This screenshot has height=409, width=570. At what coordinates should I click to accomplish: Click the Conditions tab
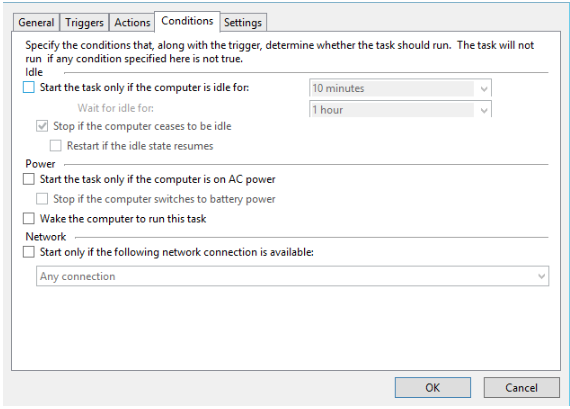click(x=187, y=21)
